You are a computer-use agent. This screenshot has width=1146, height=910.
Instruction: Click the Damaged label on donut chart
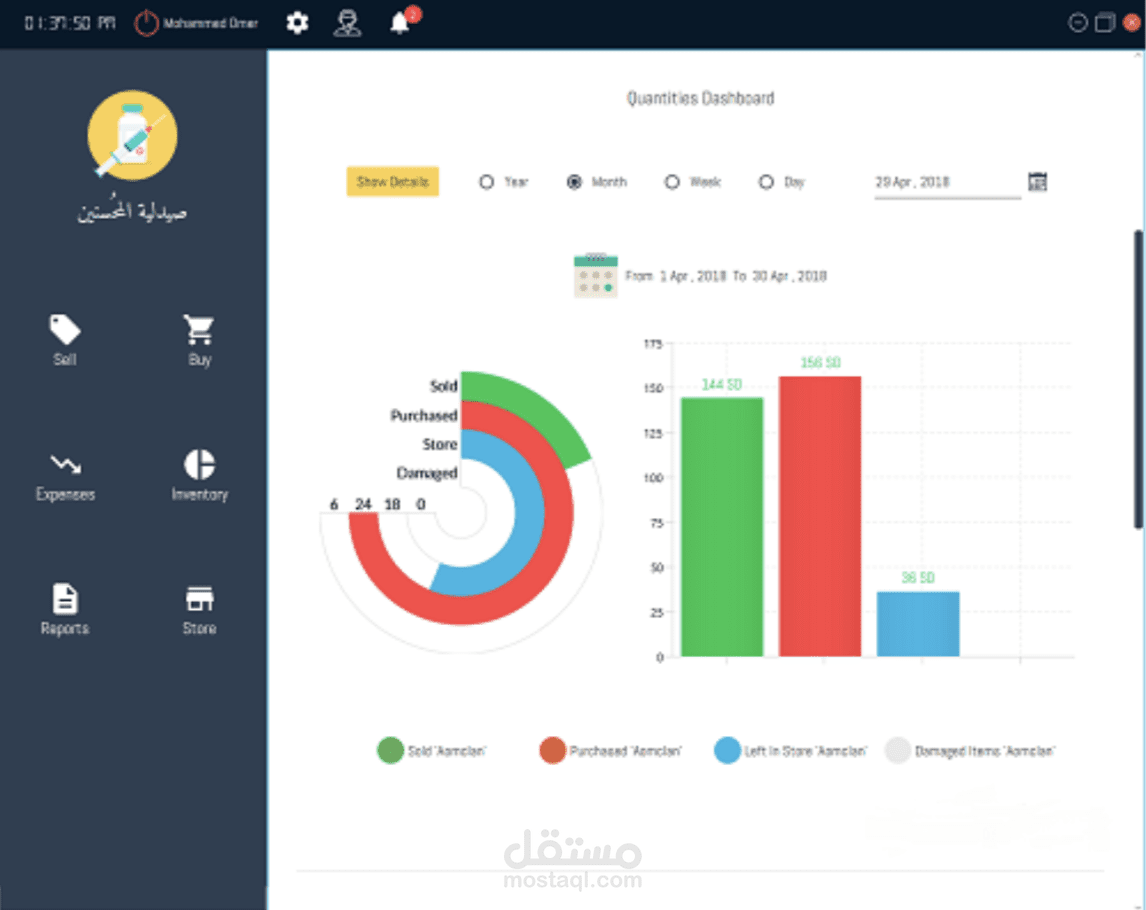pyautogui.click(x=427, y=473)
